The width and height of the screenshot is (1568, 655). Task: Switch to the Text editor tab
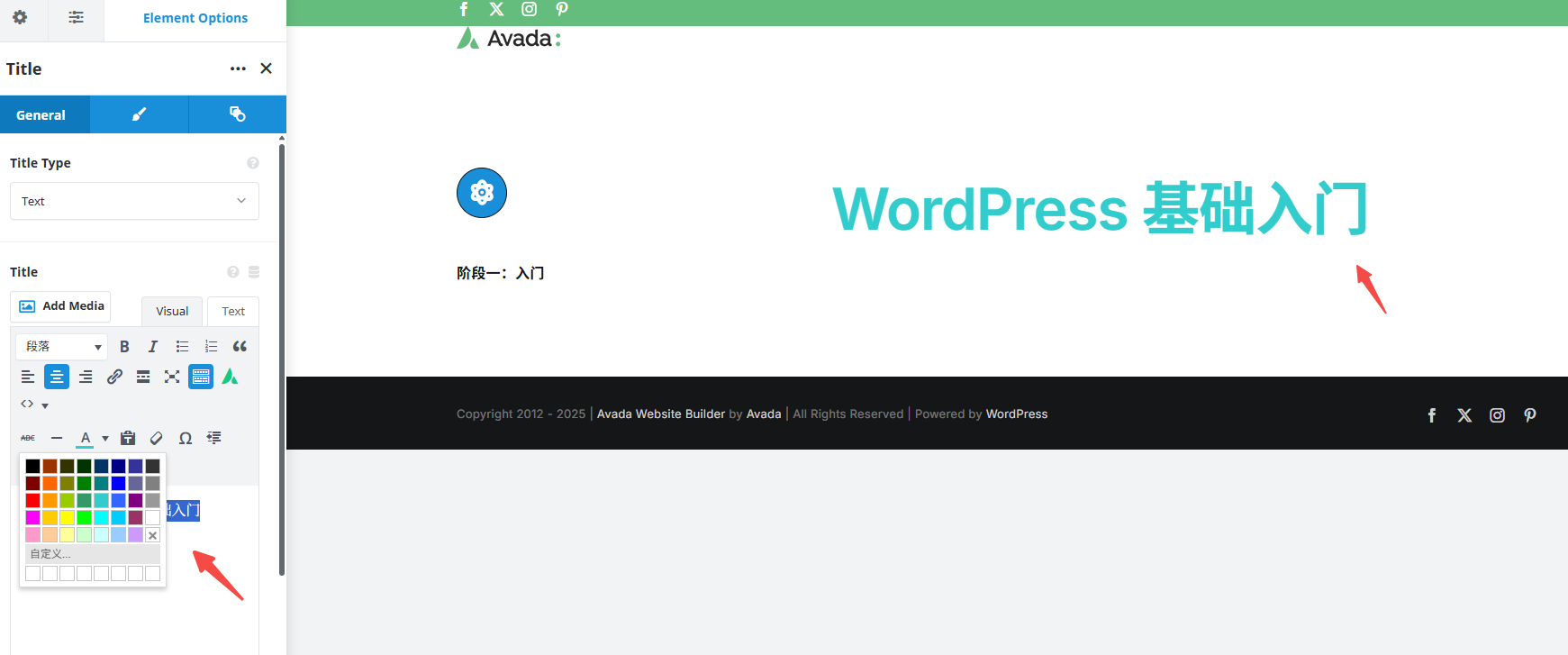point(233,311)
